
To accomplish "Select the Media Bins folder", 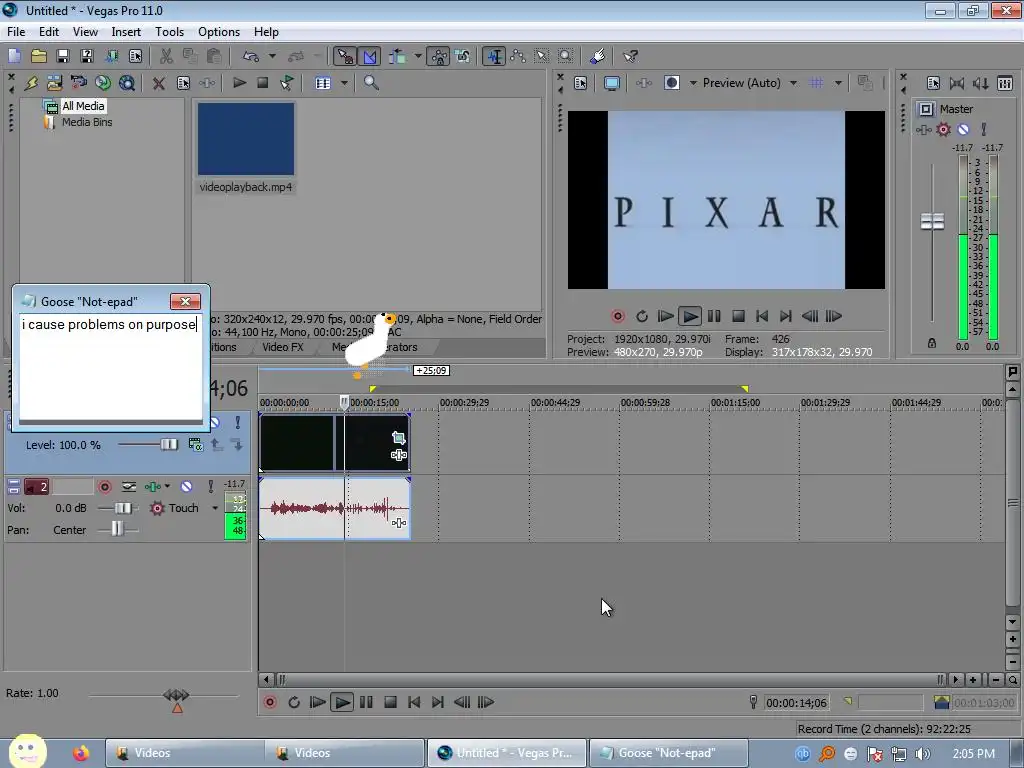I will click(x=87, y=122).
